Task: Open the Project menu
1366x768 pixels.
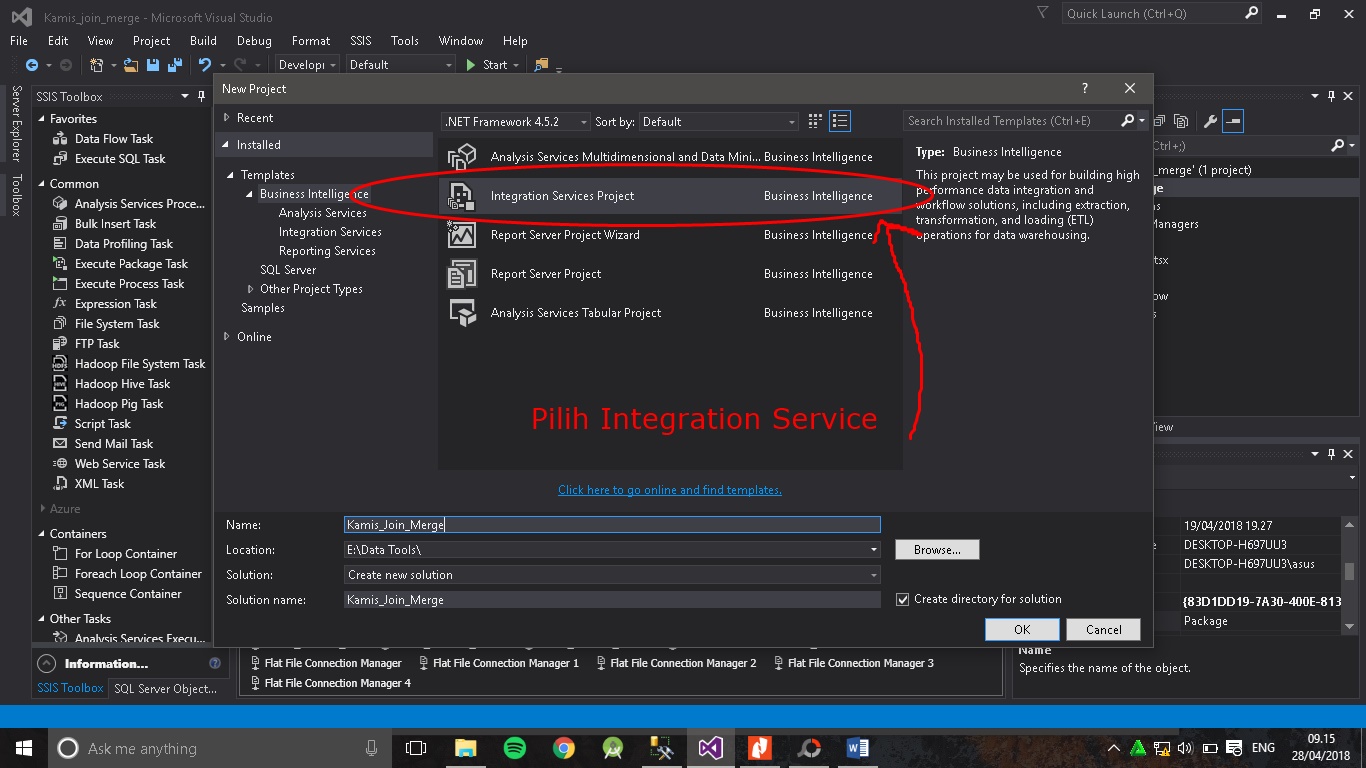Action: click(152, 41)
